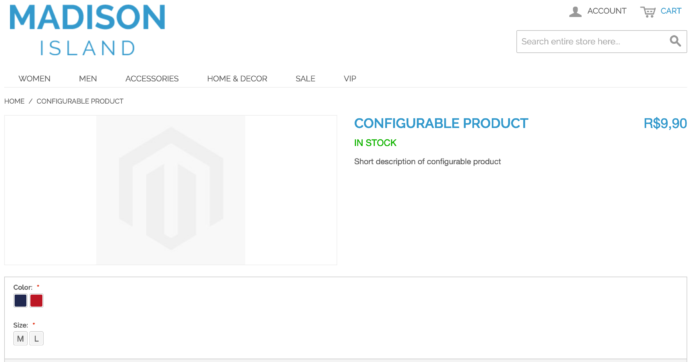Click the Color: label

click(23, 287)
